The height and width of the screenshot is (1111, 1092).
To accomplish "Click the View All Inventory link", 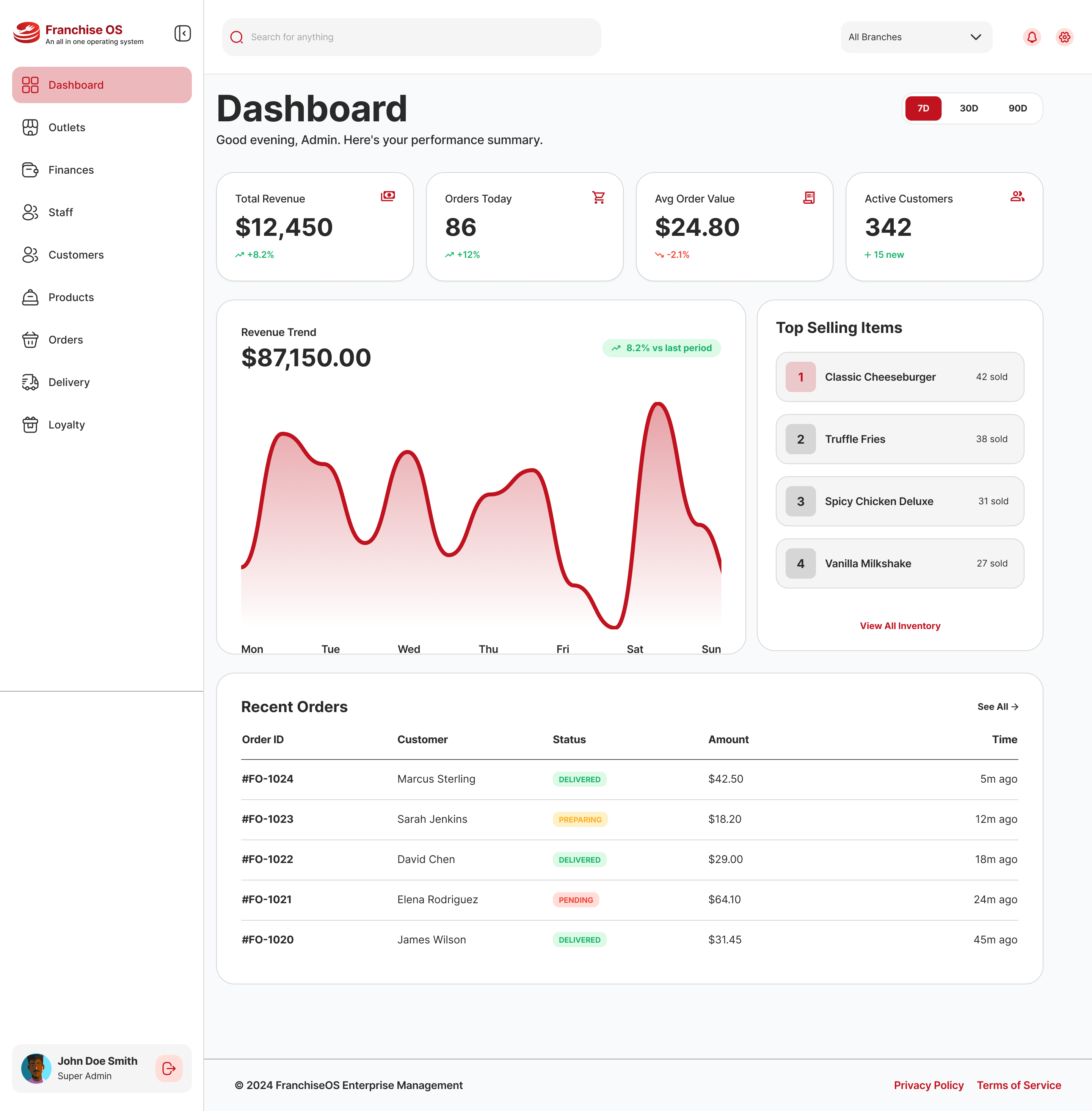I will [x=899, y=626].
